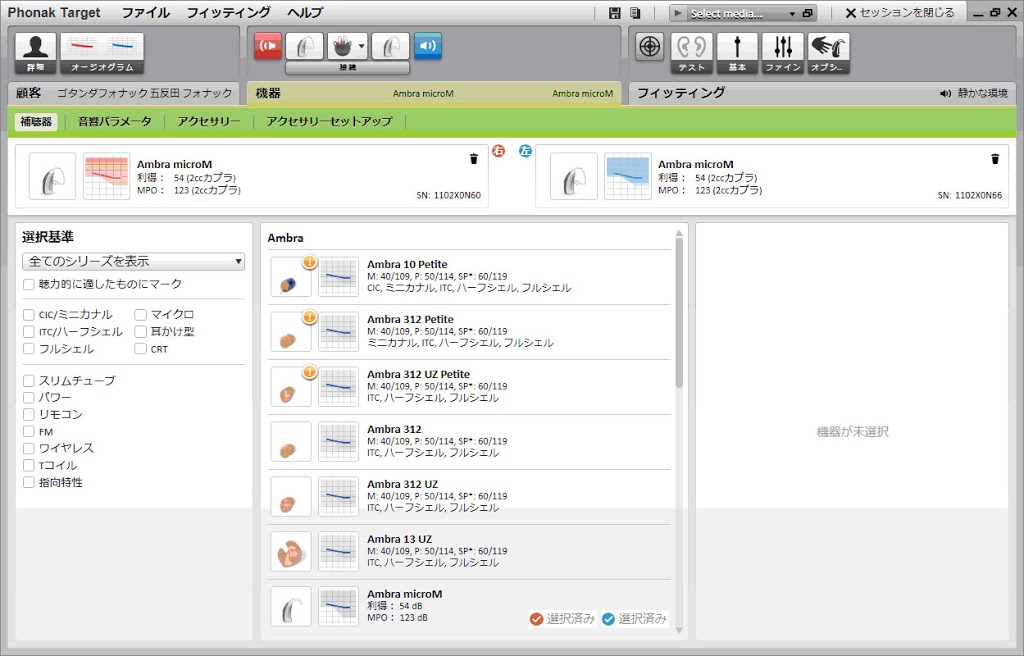Click the blue 選択済み left-ear selected button

pyautogui.click(x=634, y=618)
